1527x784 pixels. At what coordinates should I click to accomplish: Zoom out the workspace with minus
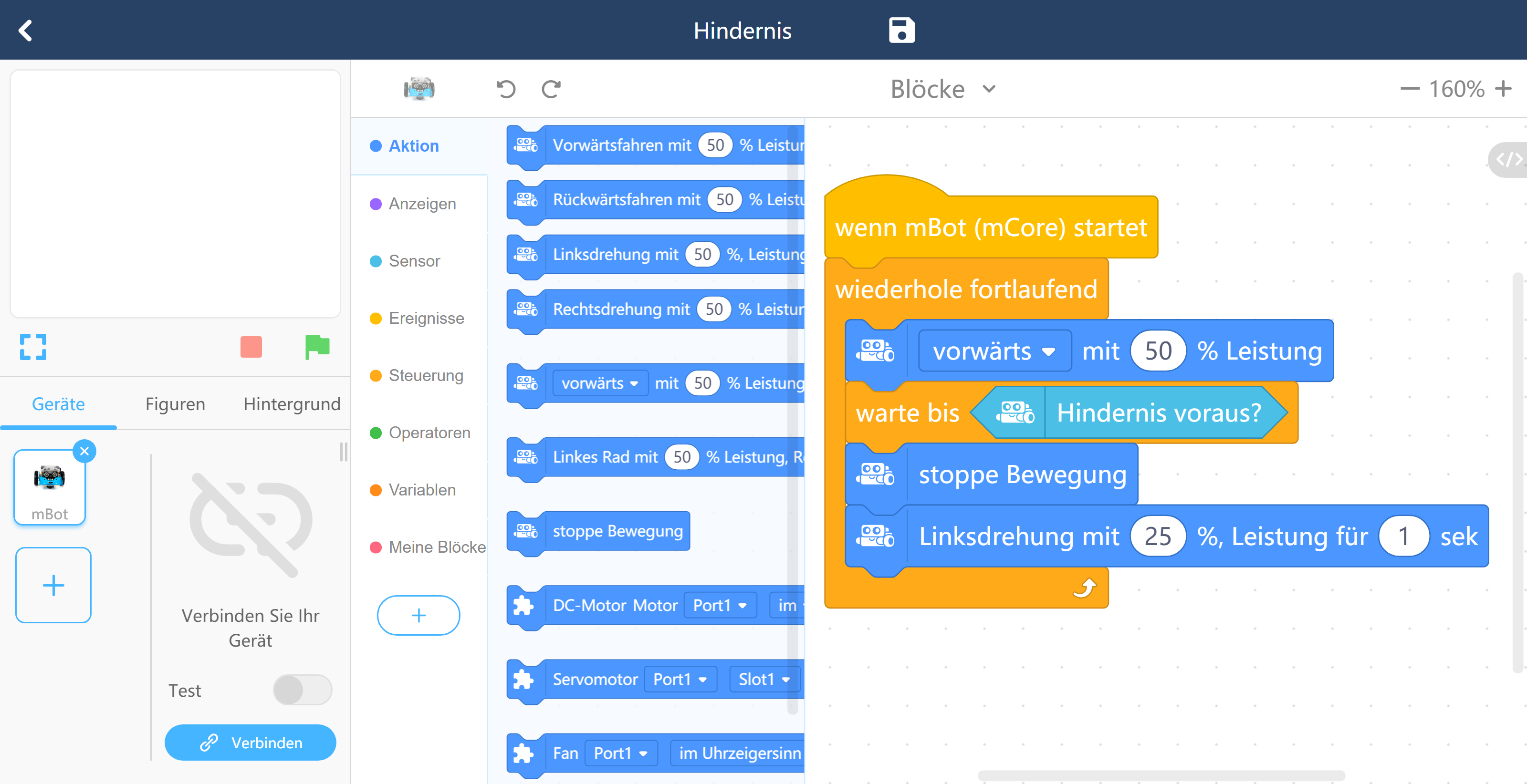[1409, 89]
